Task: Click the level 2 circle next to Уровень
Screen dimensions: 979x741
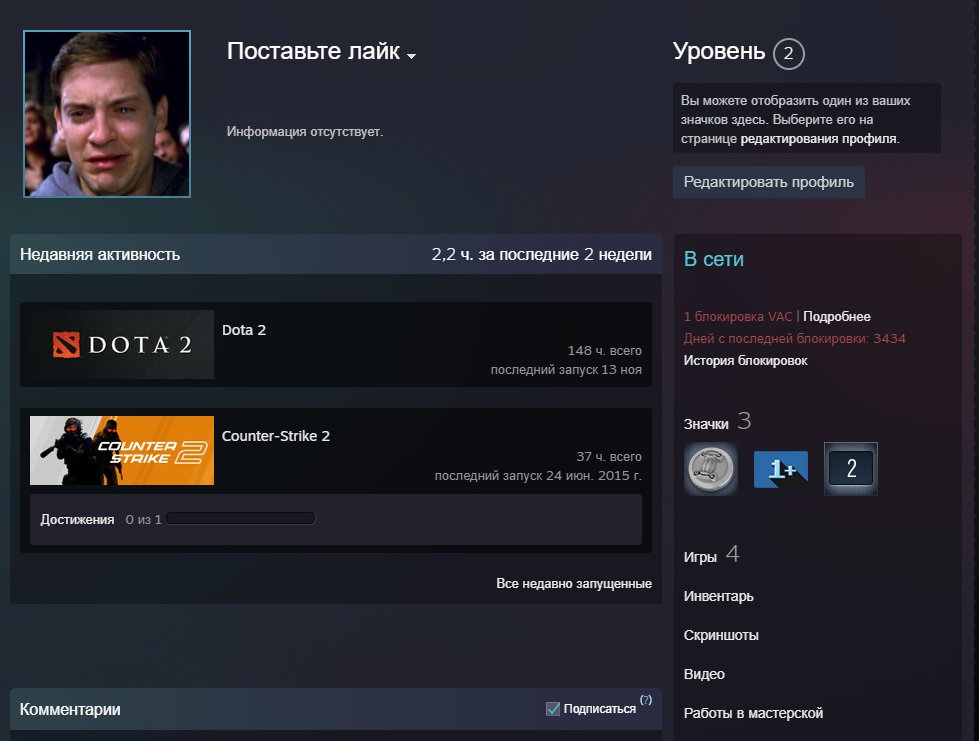Action: pos(788,54)
